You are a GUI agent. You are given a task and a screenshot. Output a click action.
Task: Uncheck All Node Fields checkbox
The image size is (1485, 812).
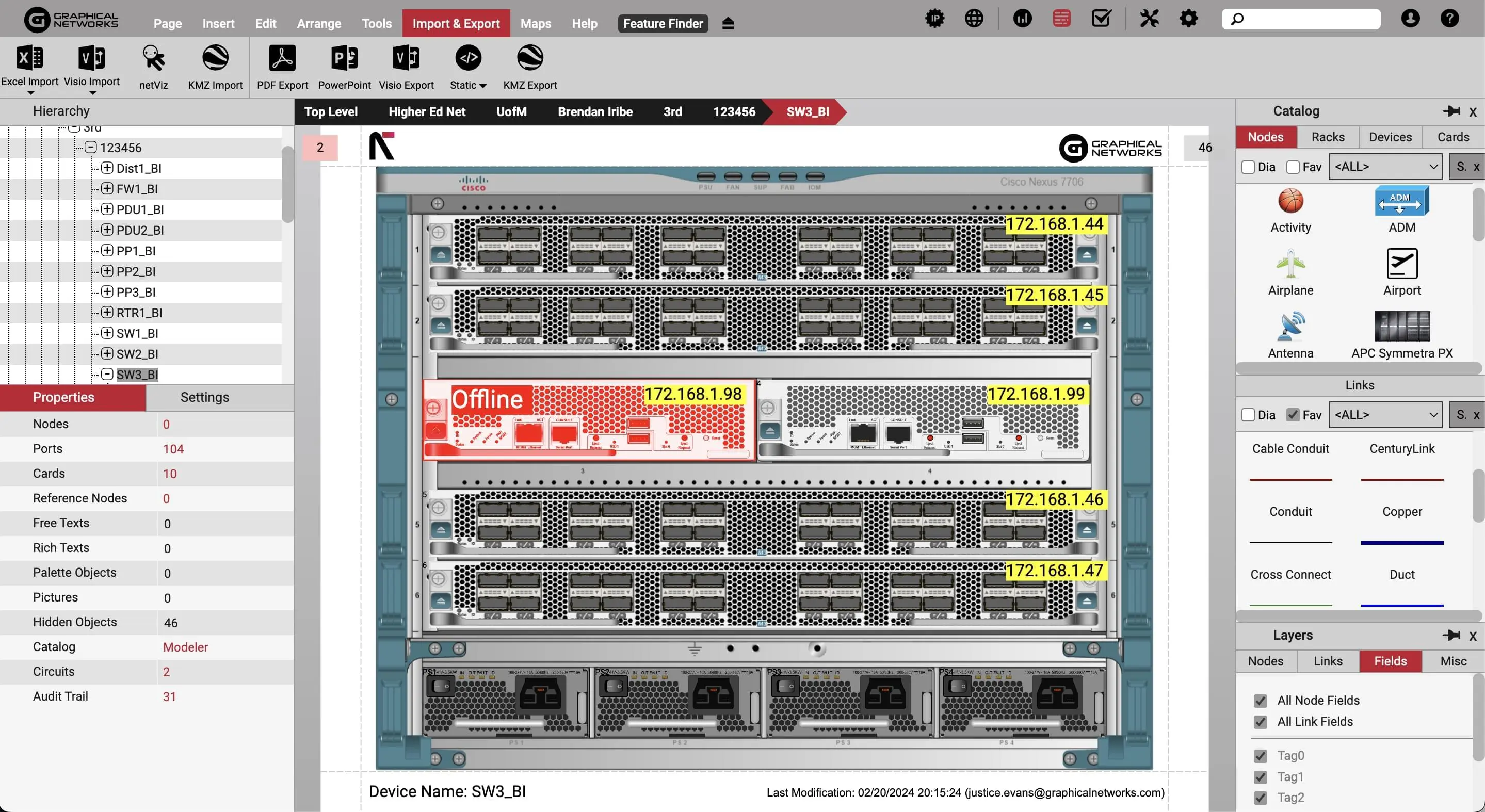(x=1260, y=701)
